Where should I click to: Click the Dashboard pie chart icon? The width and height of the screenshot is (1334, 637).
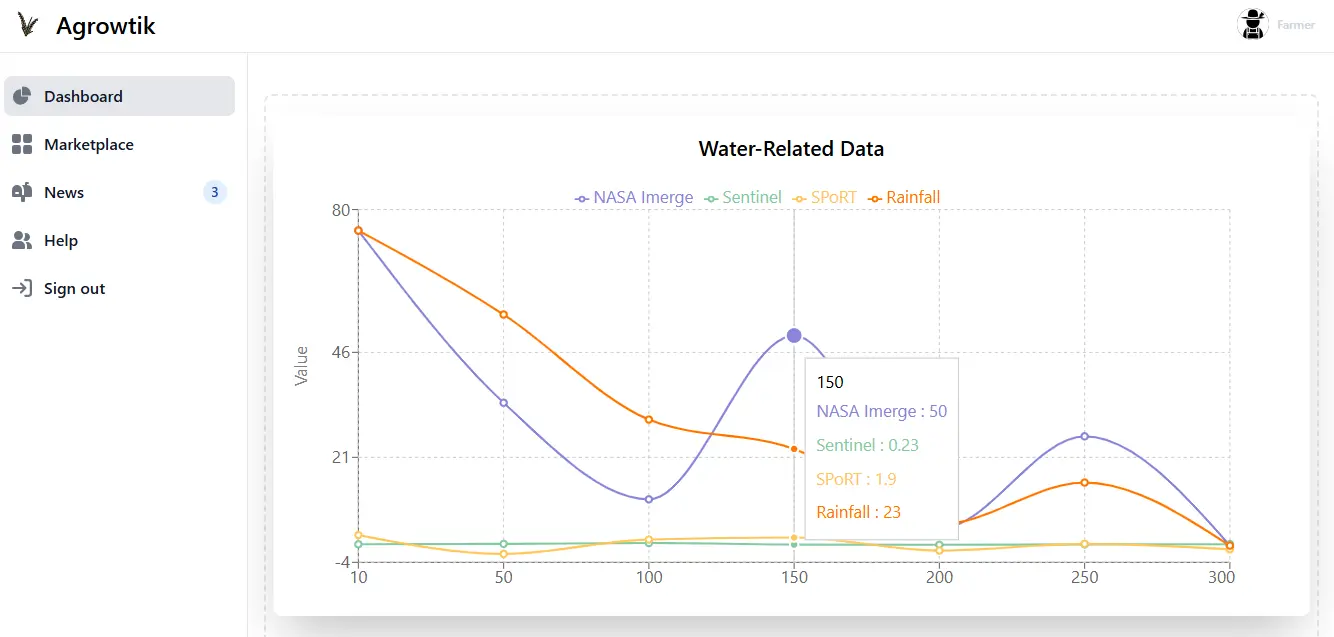click(x=22, y=96)
